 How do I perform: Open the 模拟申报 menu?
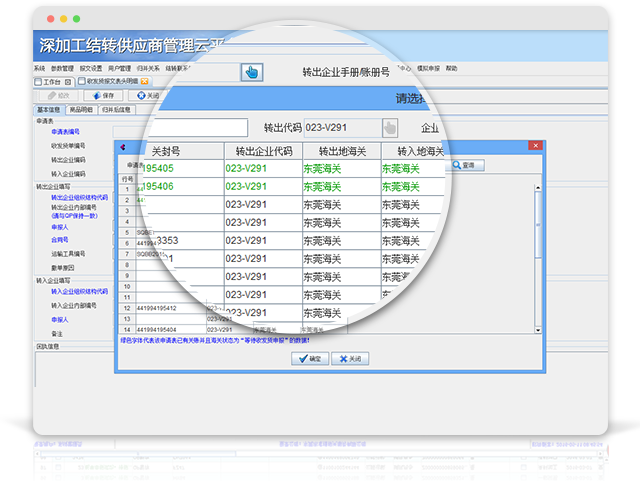tap(428, 68)
